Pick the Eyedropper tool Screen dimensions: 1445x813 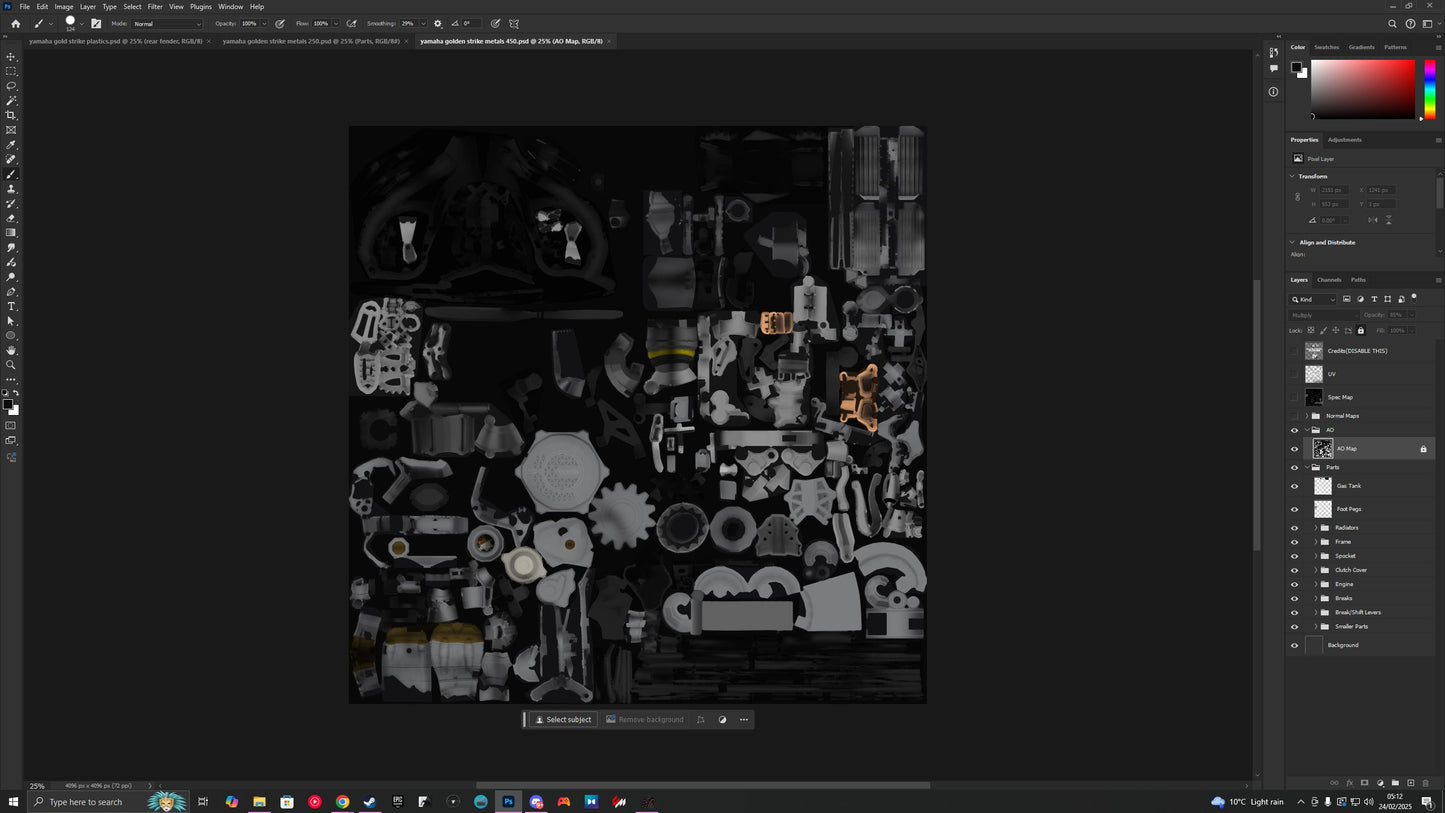tap(11, 145)
